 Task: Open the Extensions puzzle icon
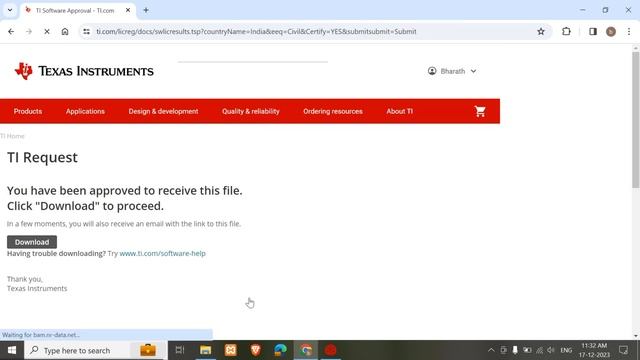tap(566, 31)
